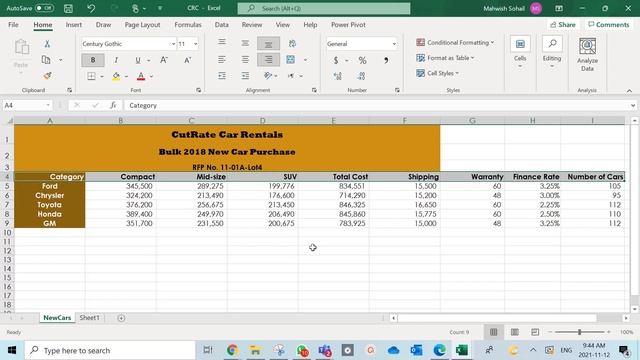
Task: Click the Insert Function fx button
Action: (113, 105)
